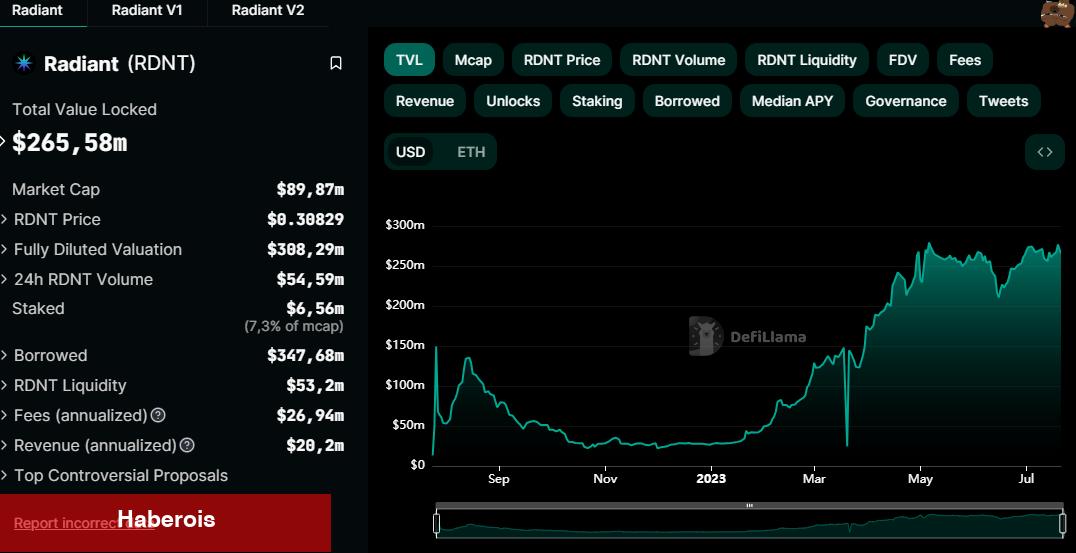Toggle FDV chart metric

903,60
